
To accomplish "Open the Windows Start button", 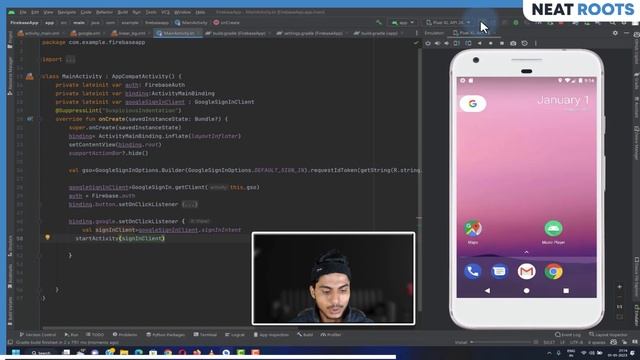I will (x=16, y=352).
